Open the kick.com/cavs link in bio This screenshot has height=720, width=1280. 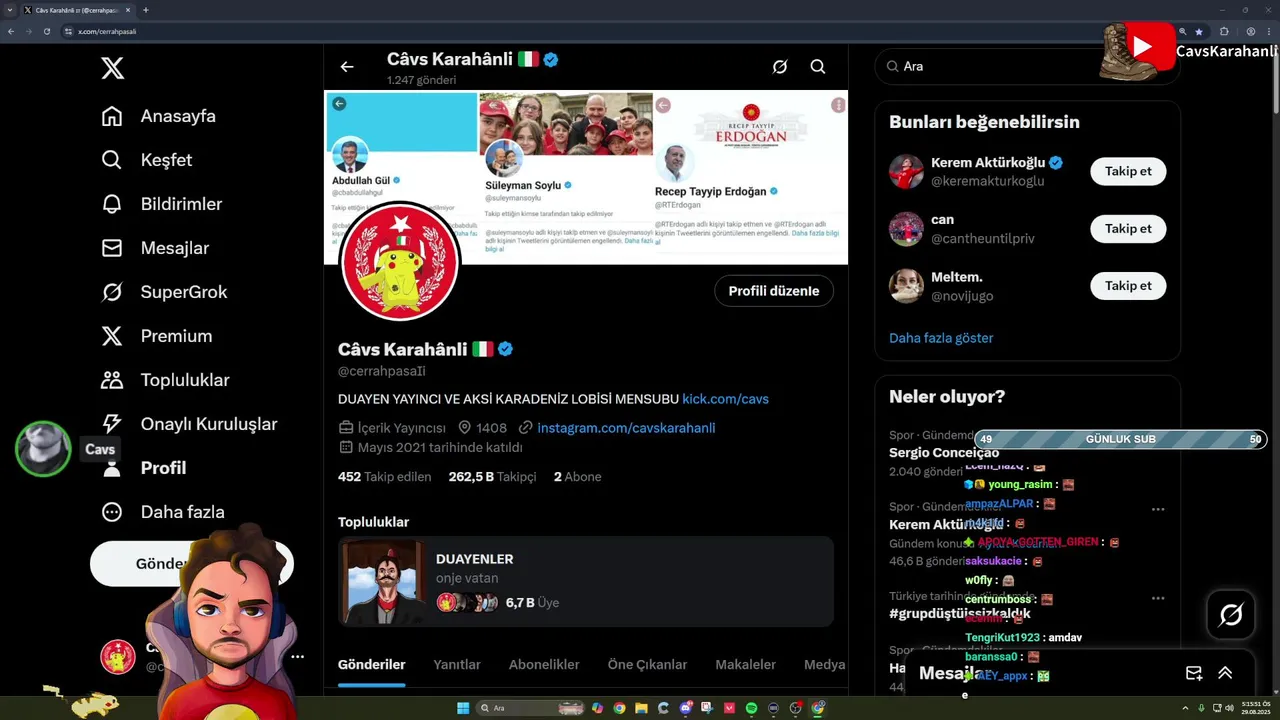(725, 399)
